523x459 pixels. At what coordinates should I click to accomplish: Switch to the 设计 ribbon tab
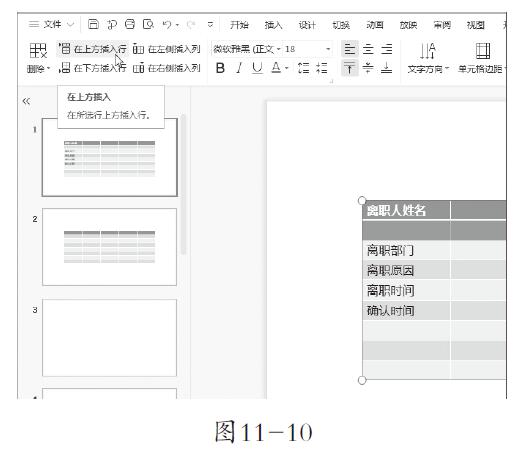[307, 25]
